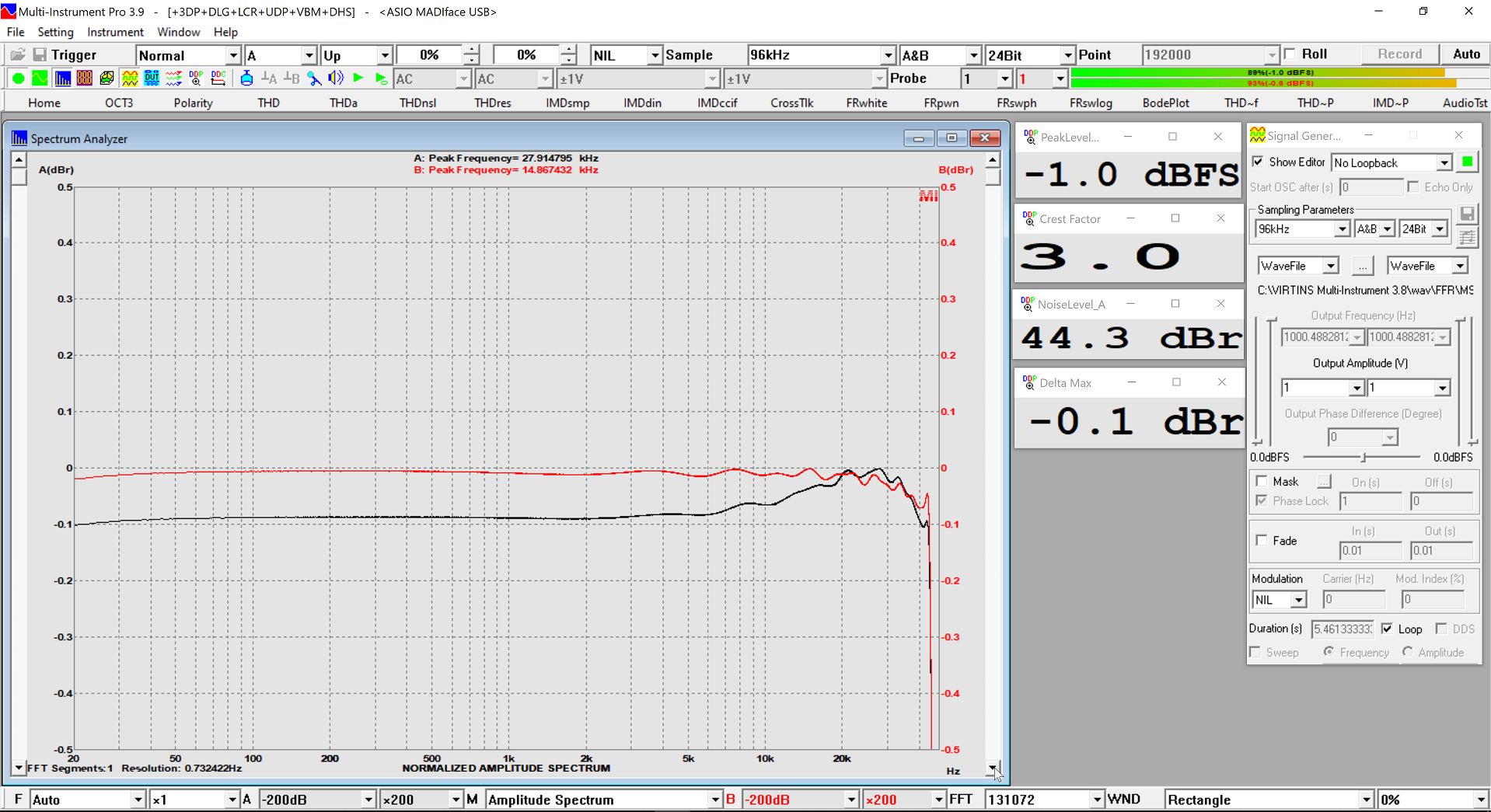Click the left channel vertical amplitude slider
The height and width of the screenshot is (812, 1491).
pos(1271,381)
